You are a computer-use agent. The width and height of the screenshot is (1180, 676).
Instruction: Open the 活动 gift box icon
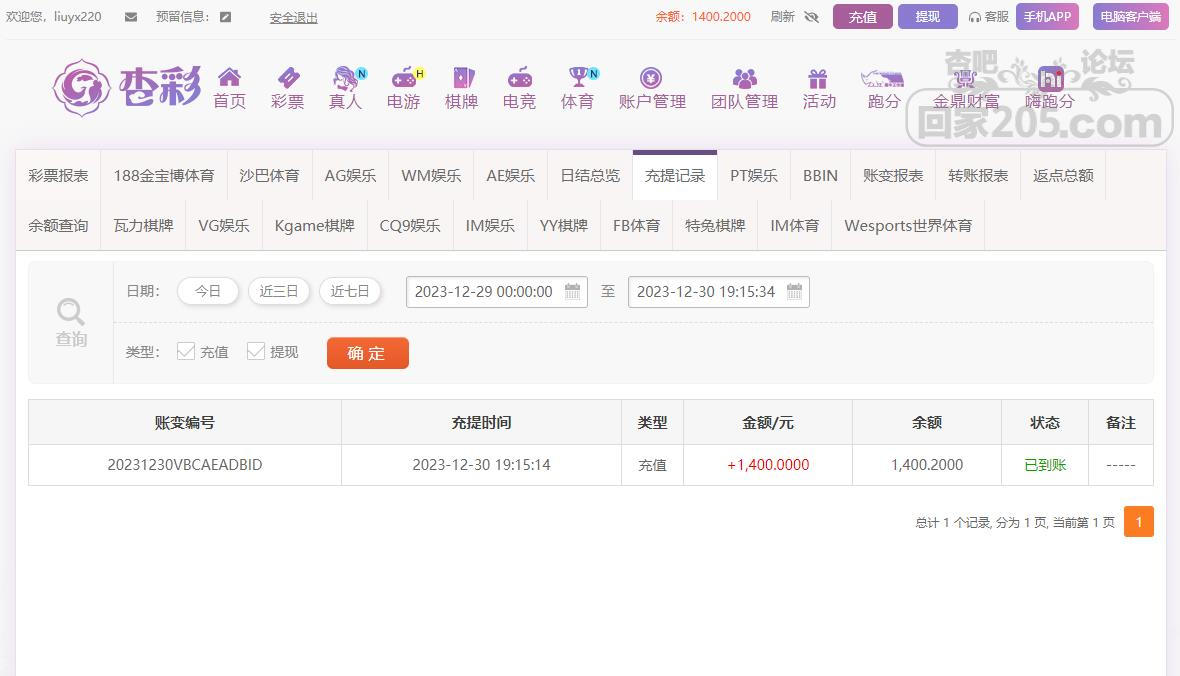click(818, 78)
